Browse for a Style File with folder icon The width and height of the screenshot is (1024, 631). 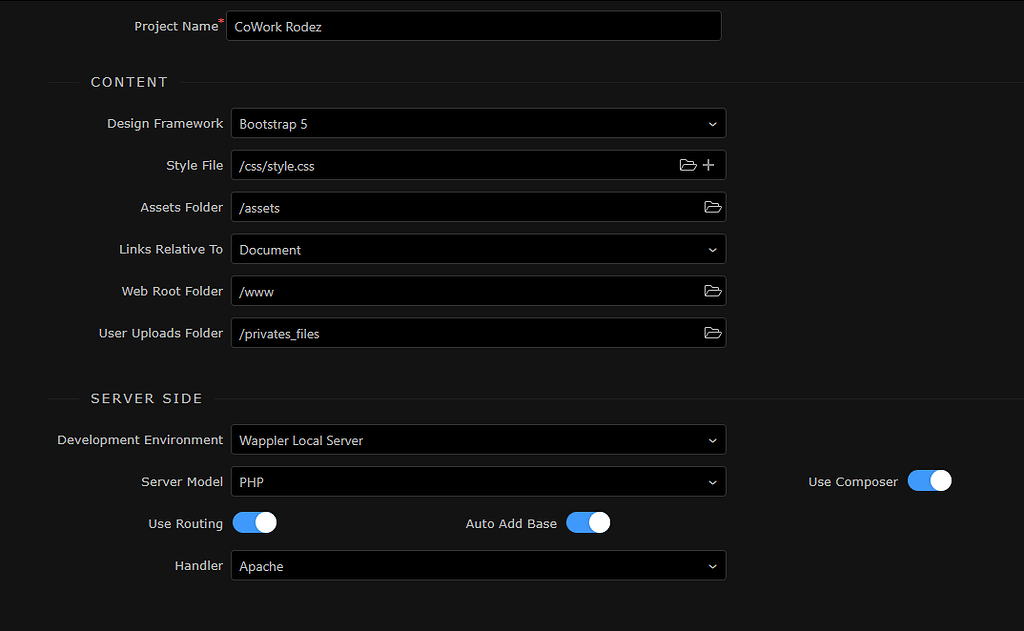click(687, 165)
